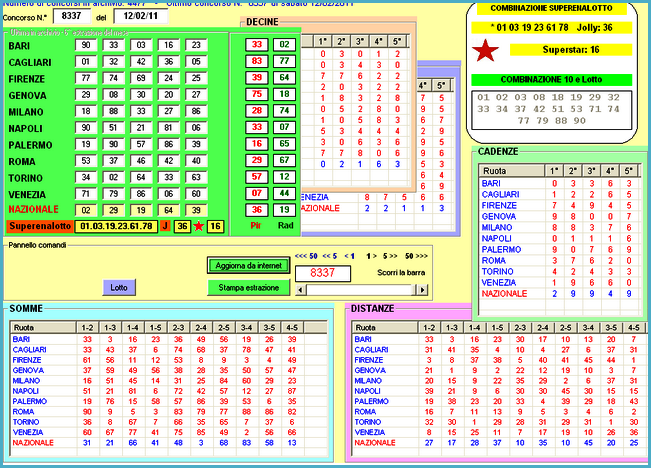Click DECINE table 1° column header

click(323, 42)
